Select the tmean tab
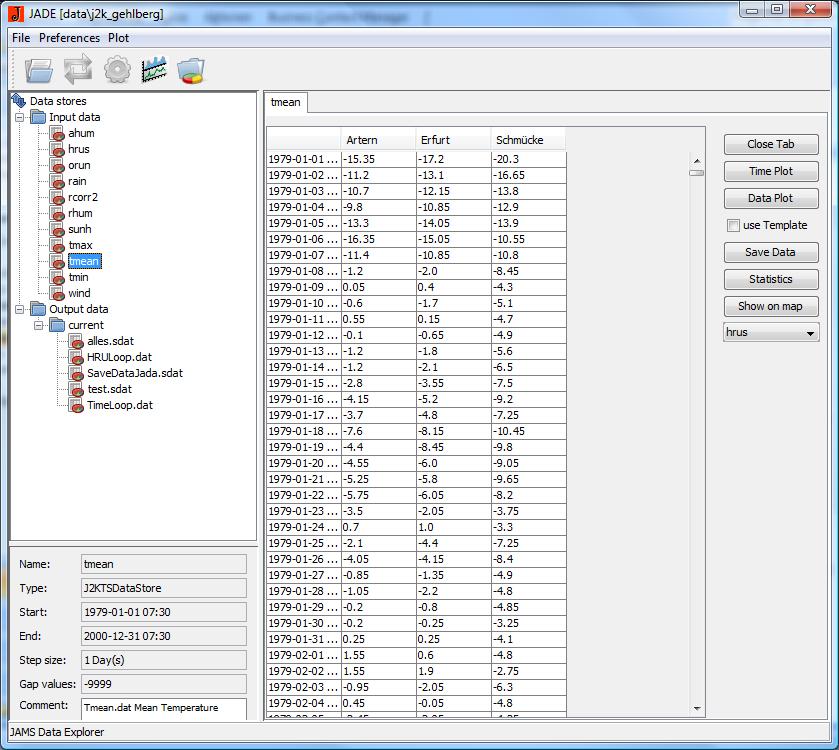This screenshot has width=839, height=750. [285, 101]
